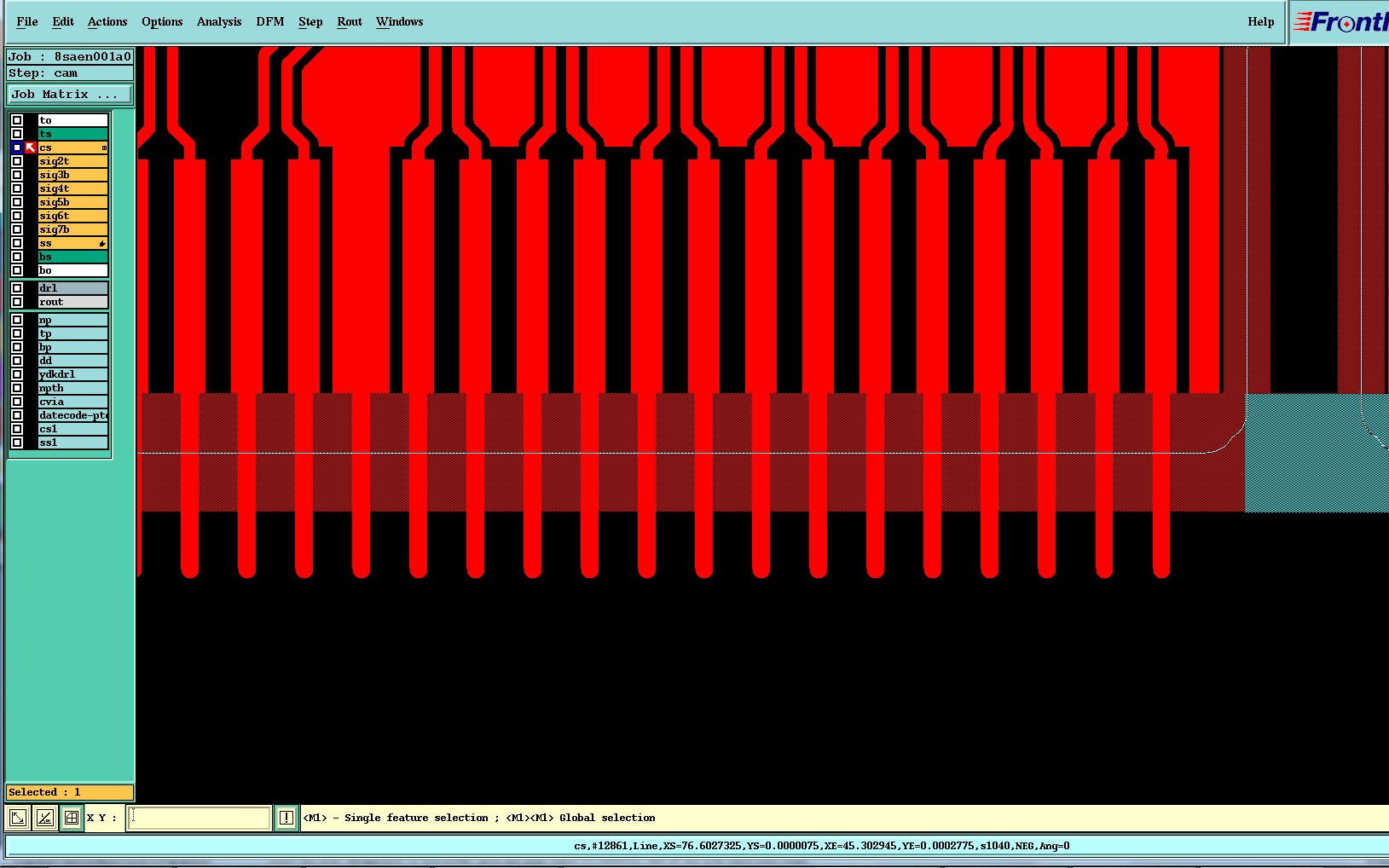Open the Actions menu
This screenshot has width=1389, height=868.
pyautogui.click(x=107, y=22)
